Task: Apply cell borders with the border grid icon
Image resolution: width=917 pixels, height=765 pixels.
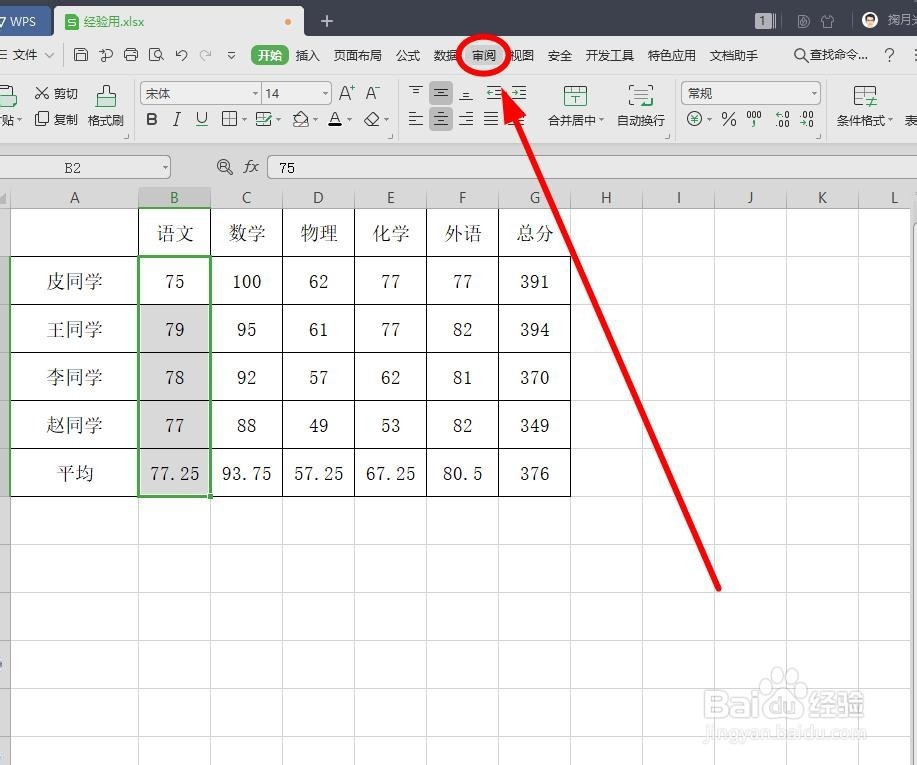Action: 229,119
